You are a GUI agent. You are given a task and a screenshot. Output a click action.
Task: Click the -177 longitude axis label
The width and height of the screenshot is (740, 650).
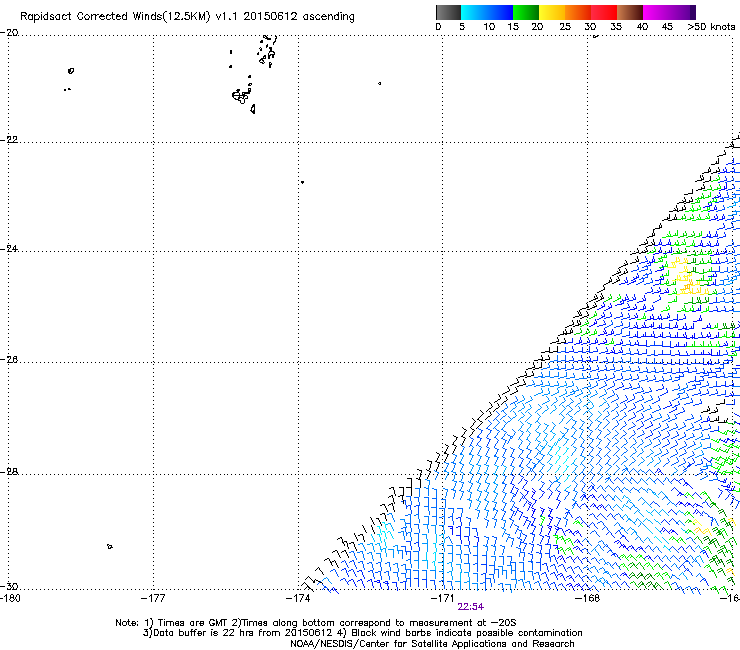(153, 599)
